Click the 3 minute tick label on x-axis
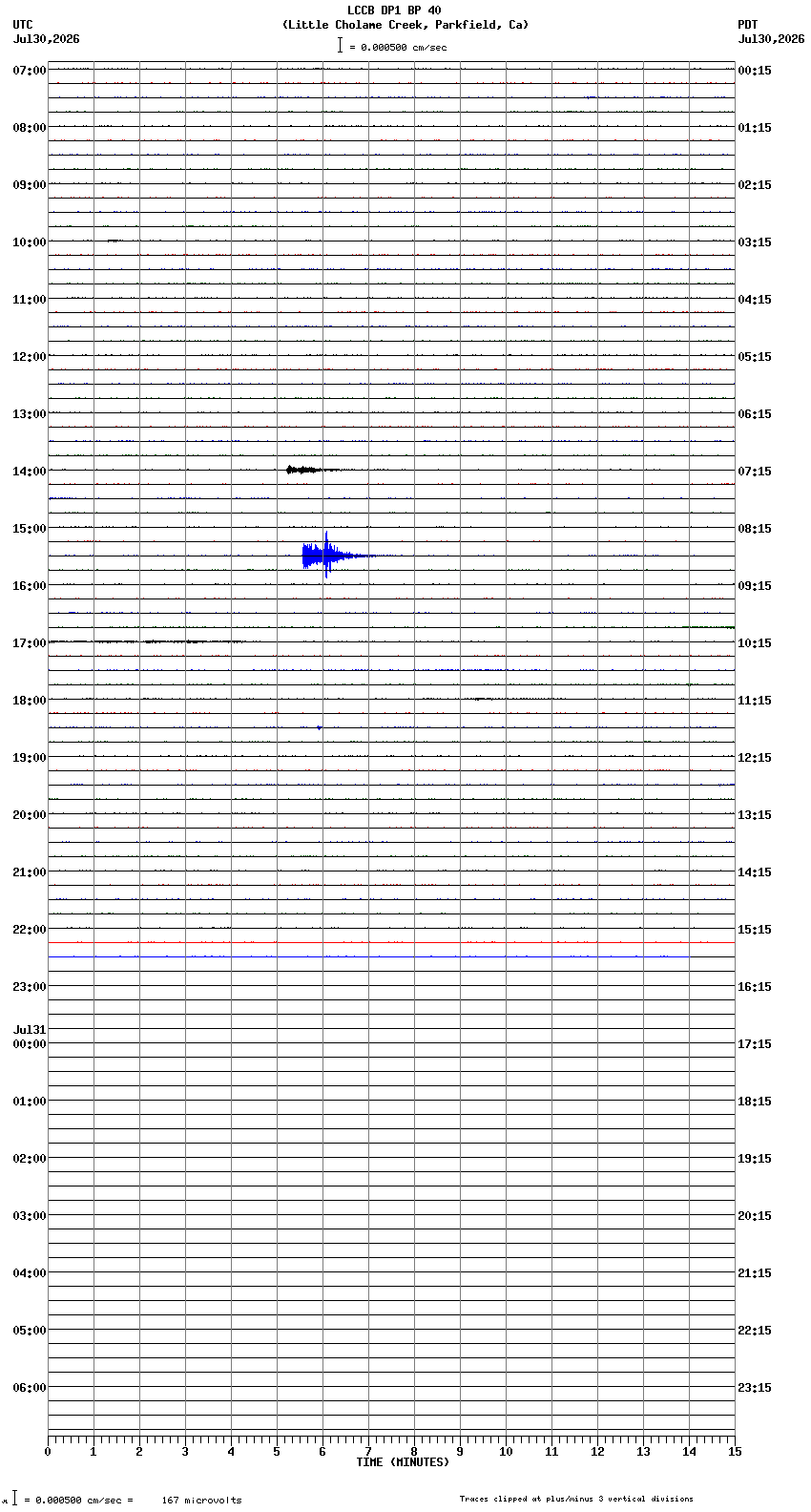 coord(185,1452)
